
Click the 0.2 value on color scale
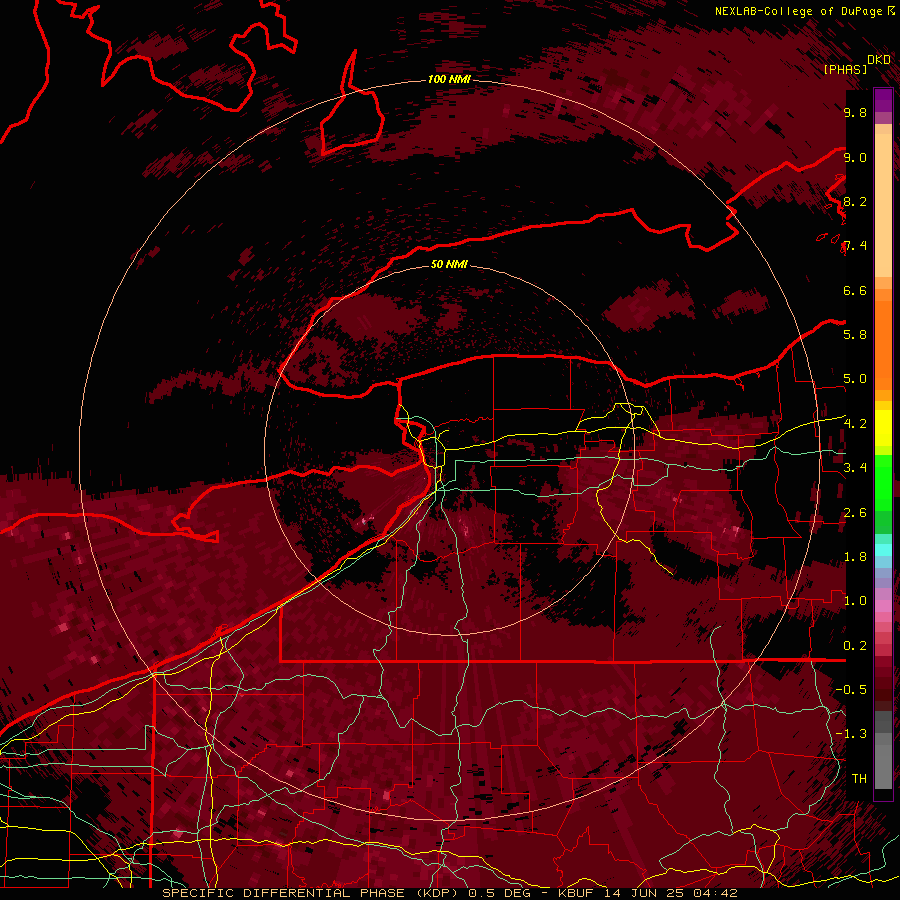tap(855, 646)
